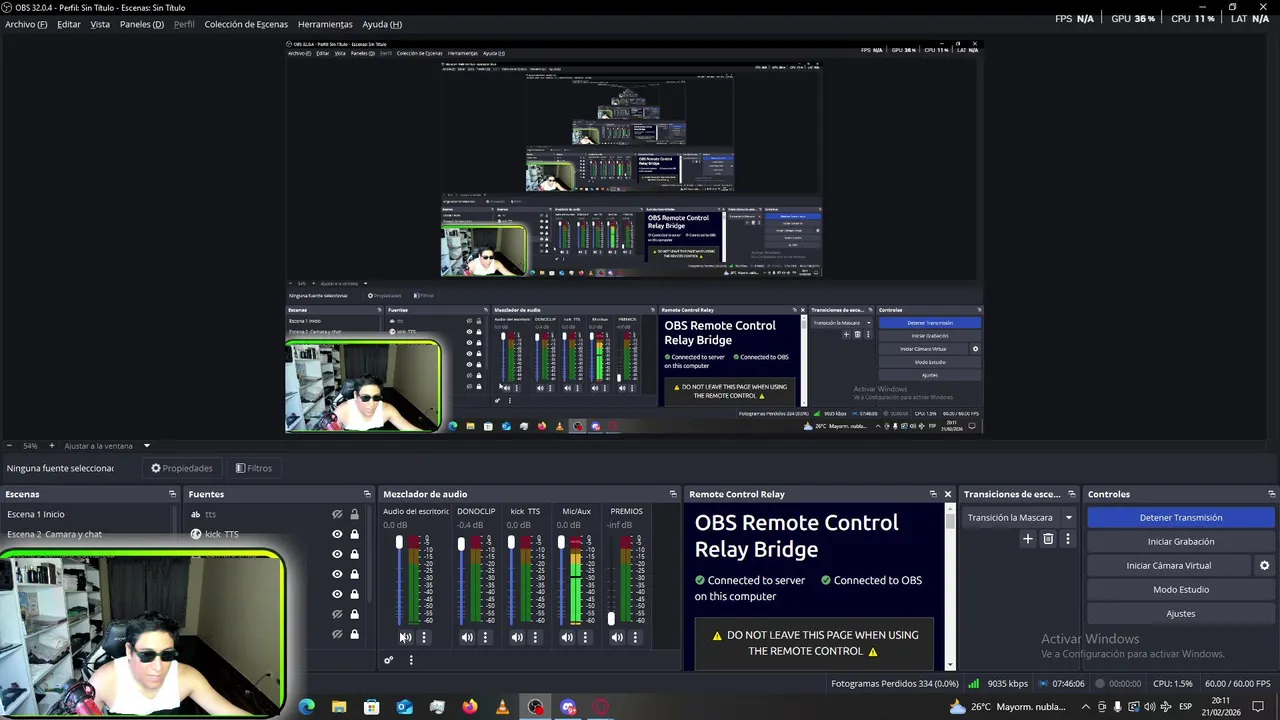Expand the Transición la Mascara dropdown

(1068, 518)
